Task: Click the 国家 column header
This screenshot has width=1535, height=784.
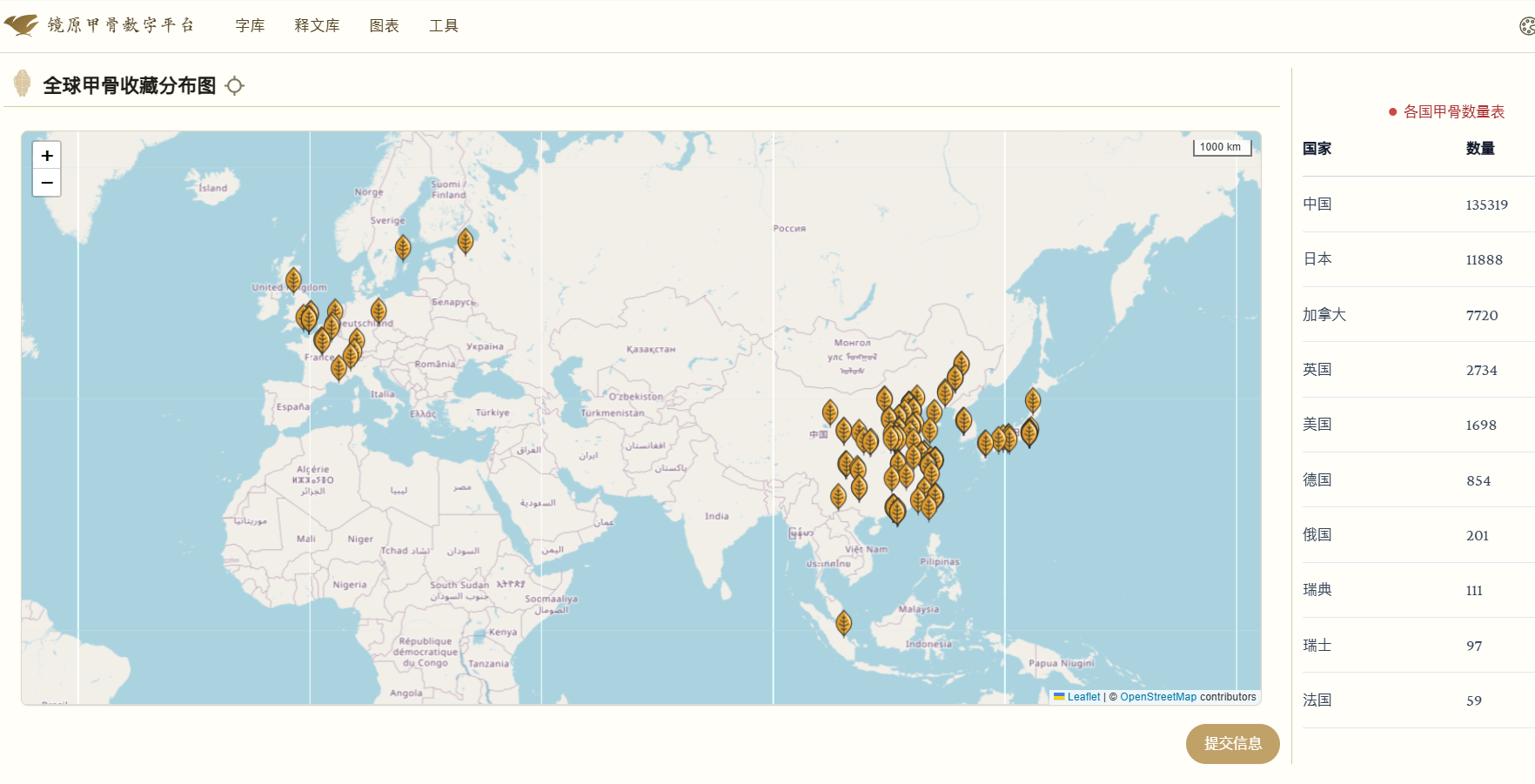Action: click(1317, 149)
